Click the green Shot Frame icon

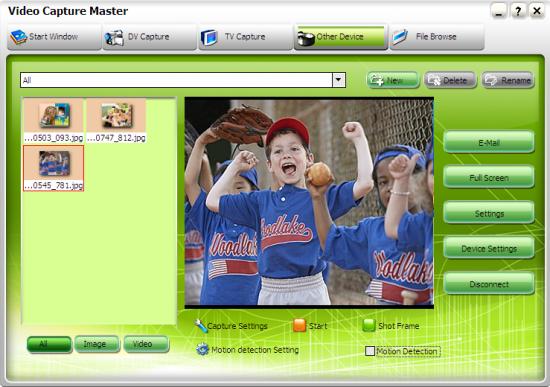coord(369,325)
